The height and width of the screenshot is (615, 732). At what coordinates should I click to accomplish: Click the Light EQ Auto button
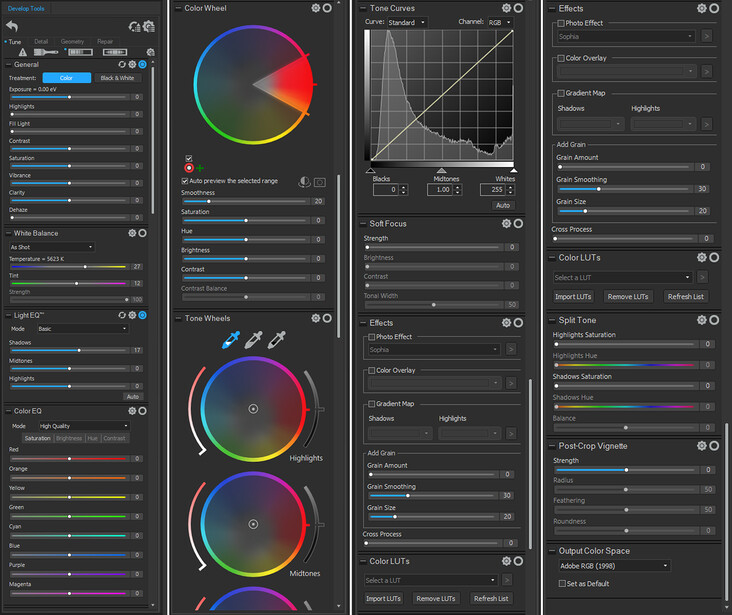point(133,396)
